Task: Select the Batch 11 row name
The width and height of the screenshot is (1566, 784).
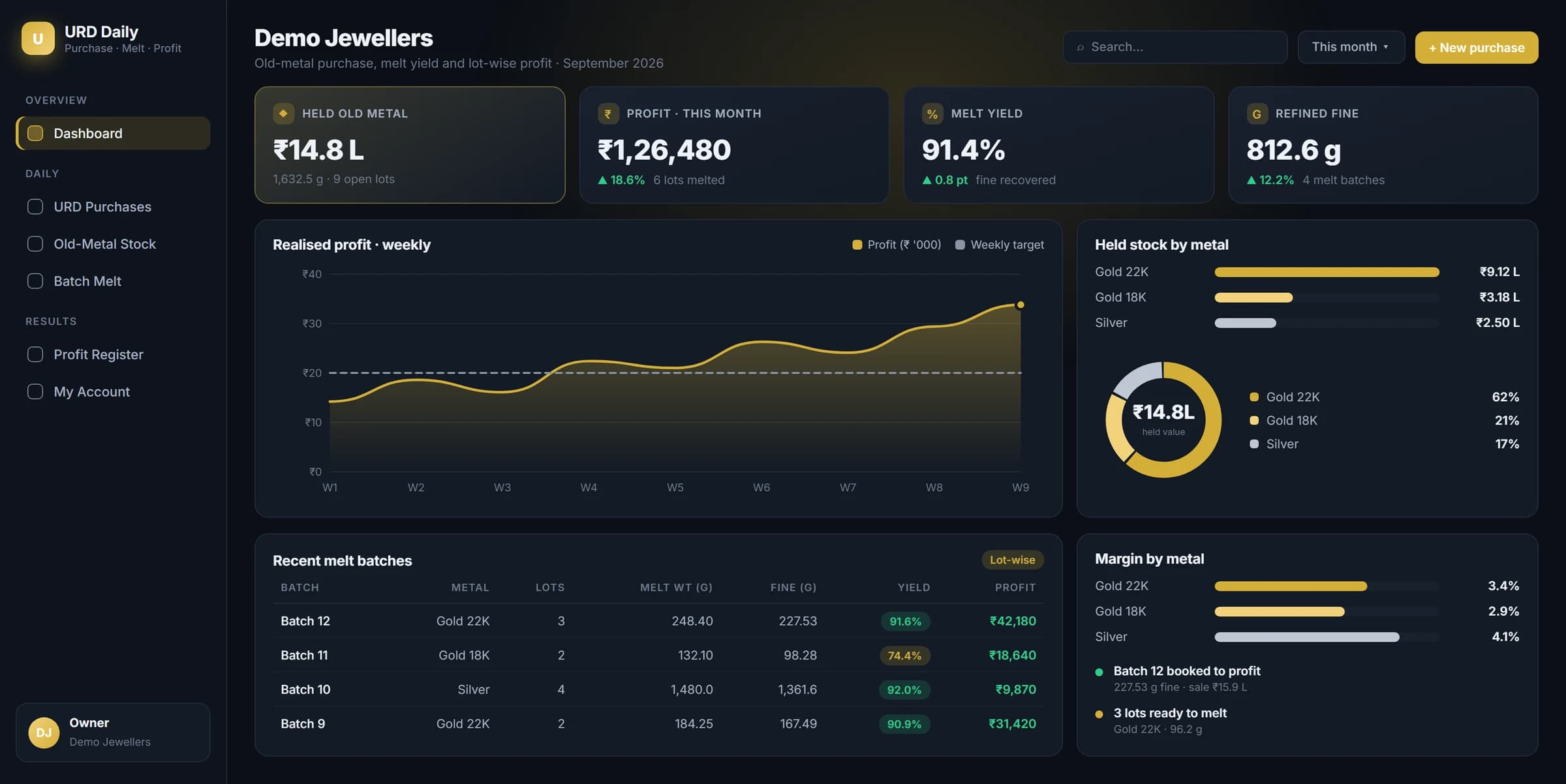Action: [x=304, y=655]
